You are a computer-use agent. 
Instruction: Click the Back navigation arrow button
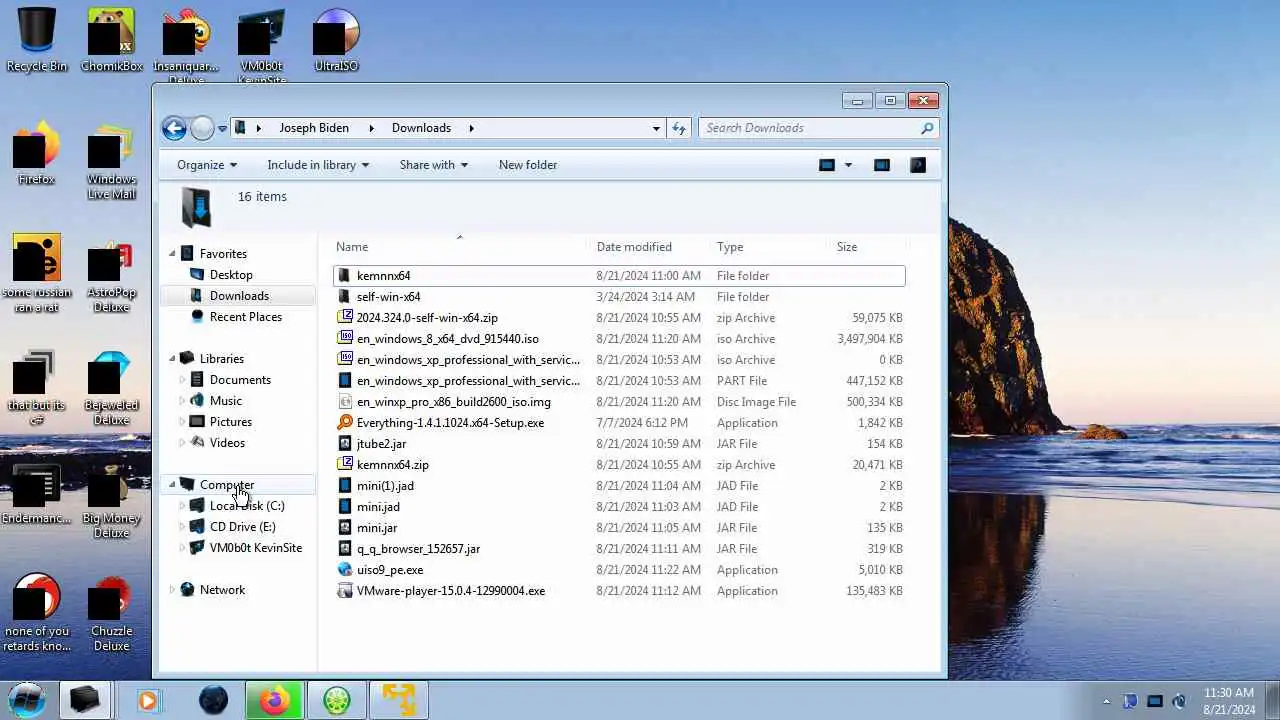[x=174, y=128]
